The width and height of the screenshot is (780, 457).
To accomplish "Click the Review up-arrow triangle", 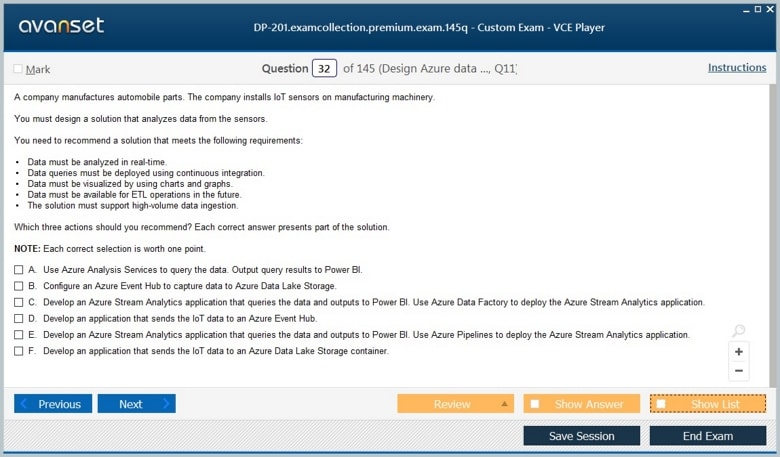I will (504, 403).
